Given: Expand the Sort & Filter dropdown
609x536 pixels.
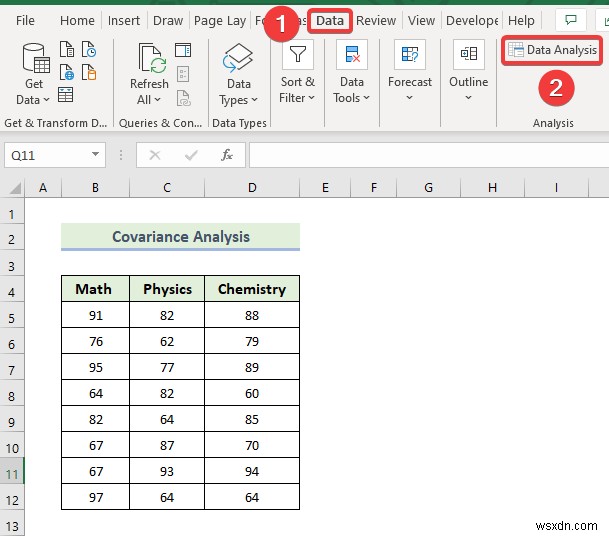Looking at the screenshot, I should pyautogui.click(x=311, y=98).
